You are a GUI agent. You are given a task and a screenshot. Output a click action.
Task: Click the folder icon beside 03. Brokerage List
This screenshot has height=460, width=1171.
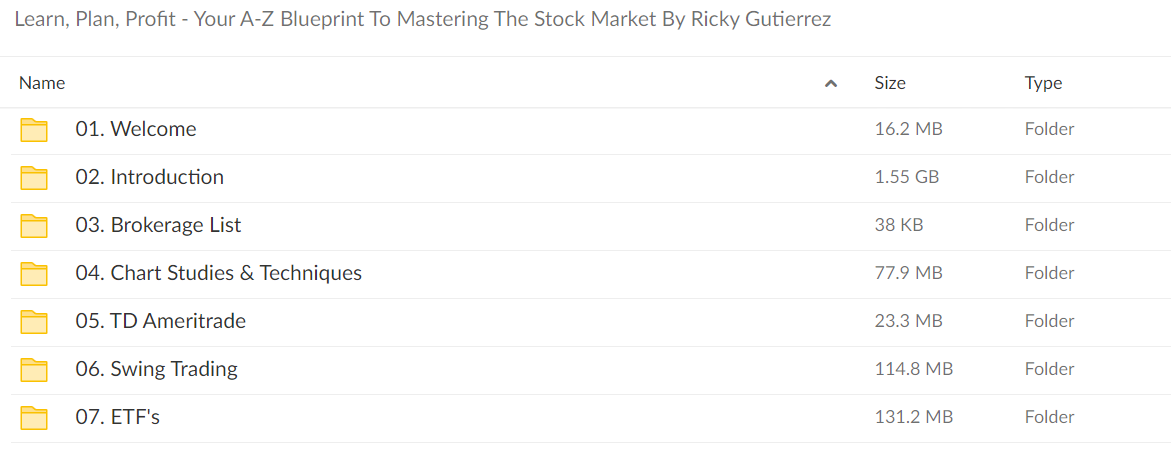(x=34, y=226)
